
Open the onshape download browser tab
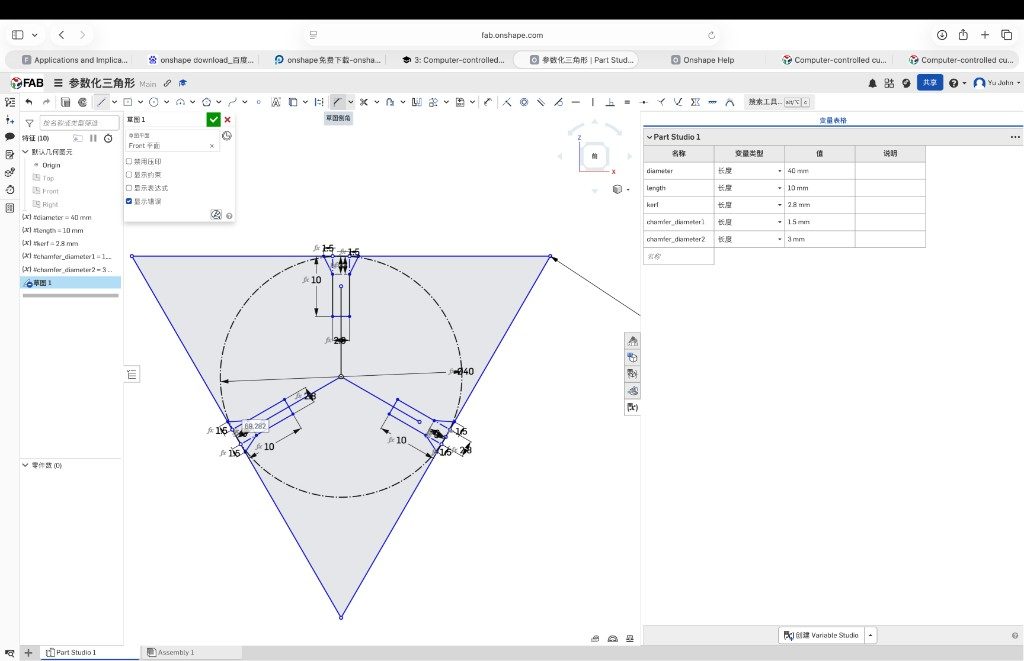[201, 60]
